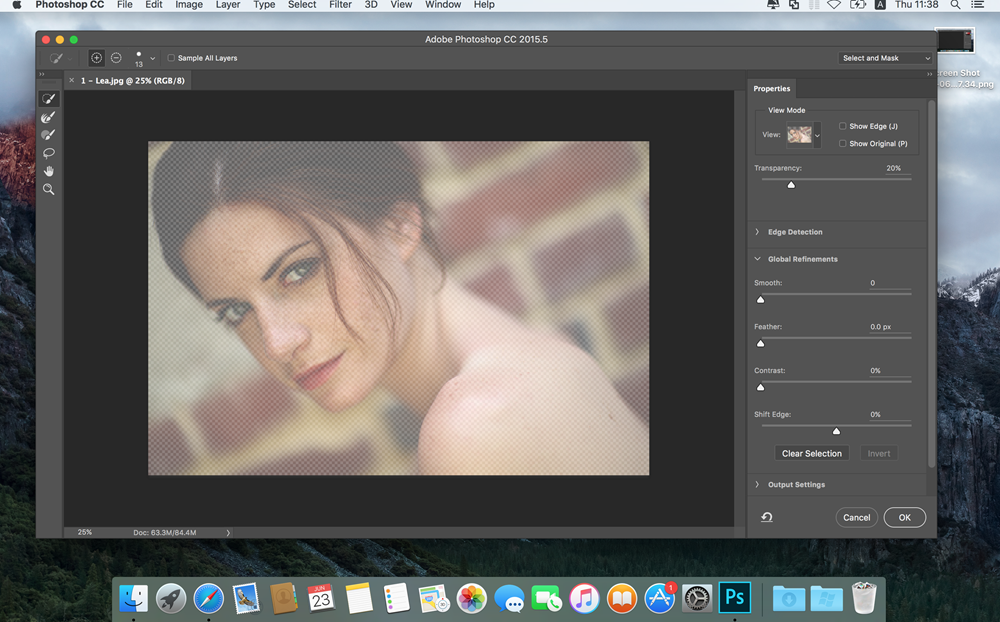Open the Layer menu
1000x622 pixels.
(x=228, y=4)
